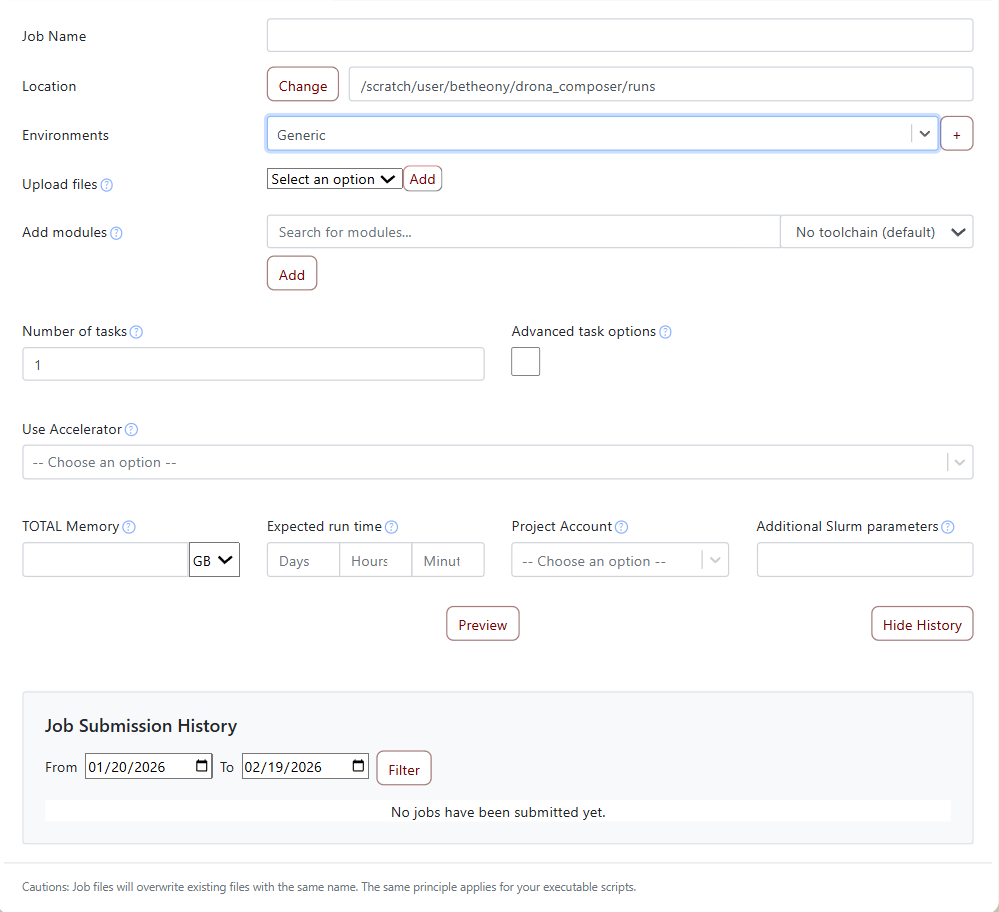Screen dimensions: 999x912
Task: Click the Change button for Location
Action: tap(302, 84)
